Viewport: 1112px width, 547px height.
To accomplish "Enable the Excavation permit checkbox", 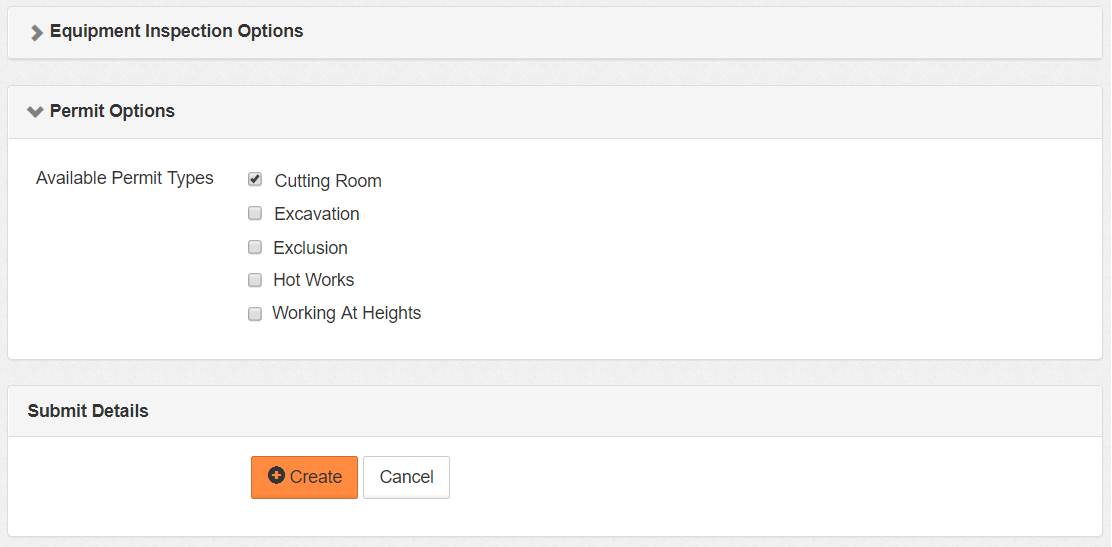I will (255, 213).
